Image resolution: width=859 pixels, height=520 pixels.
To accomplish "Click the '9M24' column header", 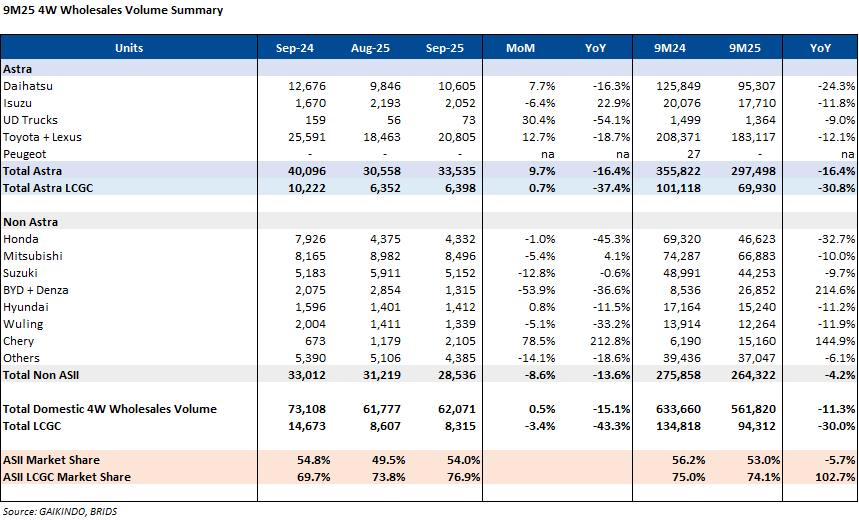I will pos(669,48).
